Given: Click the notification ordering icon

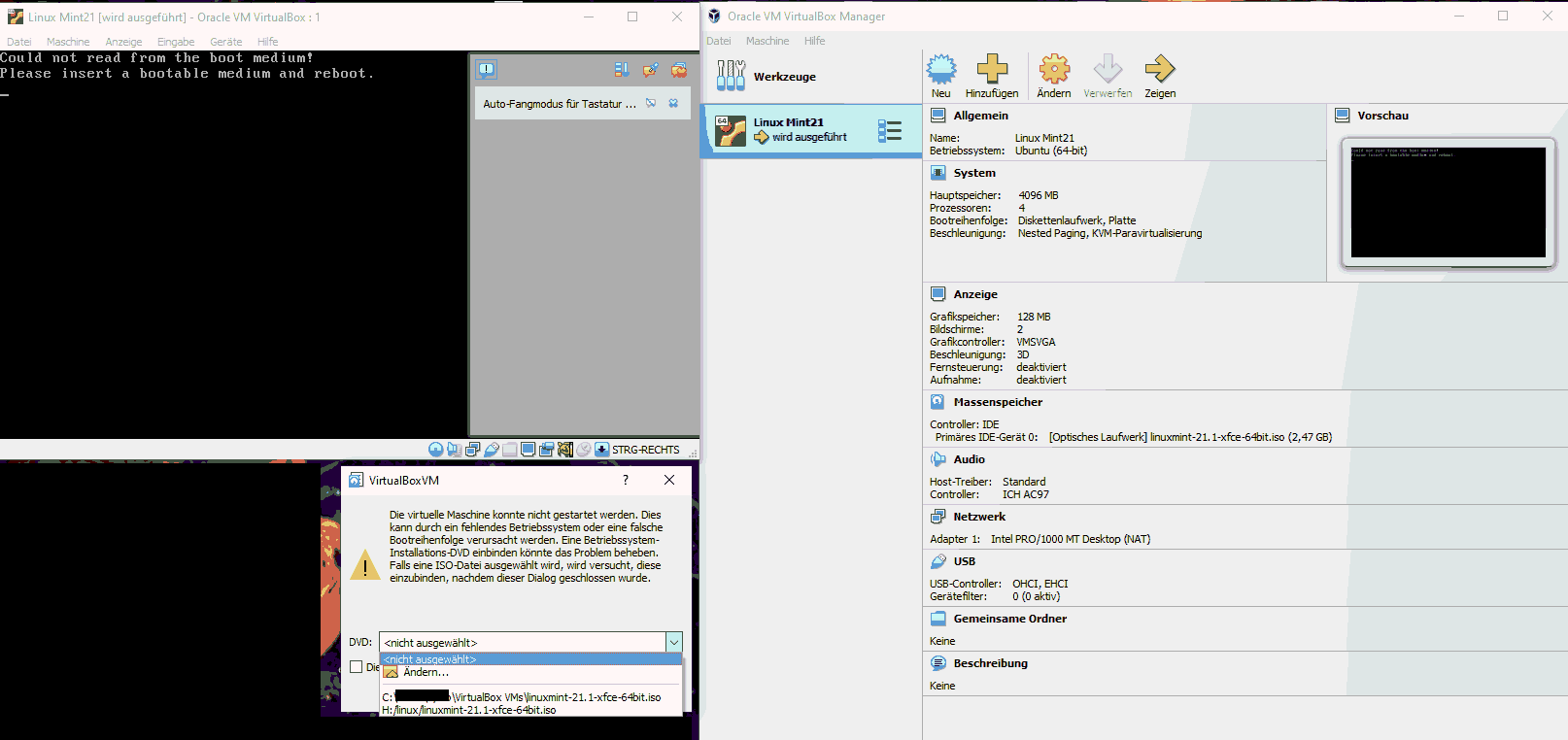Looking at the screenshot, I should coord(622,70).
